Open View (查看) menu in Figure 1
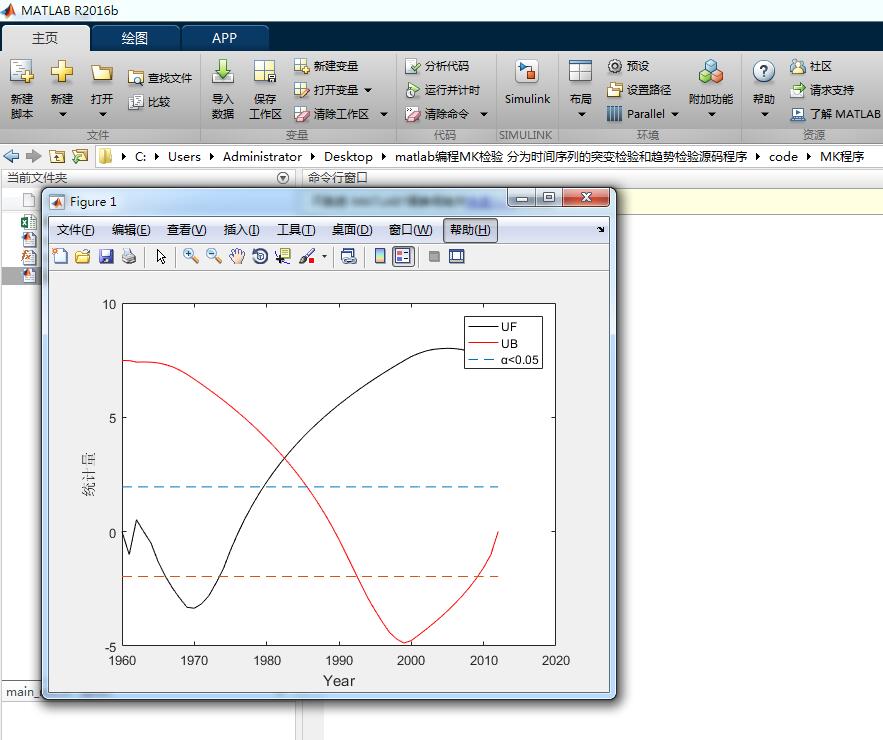The image size is (883, 740). (x=186, y=230)
